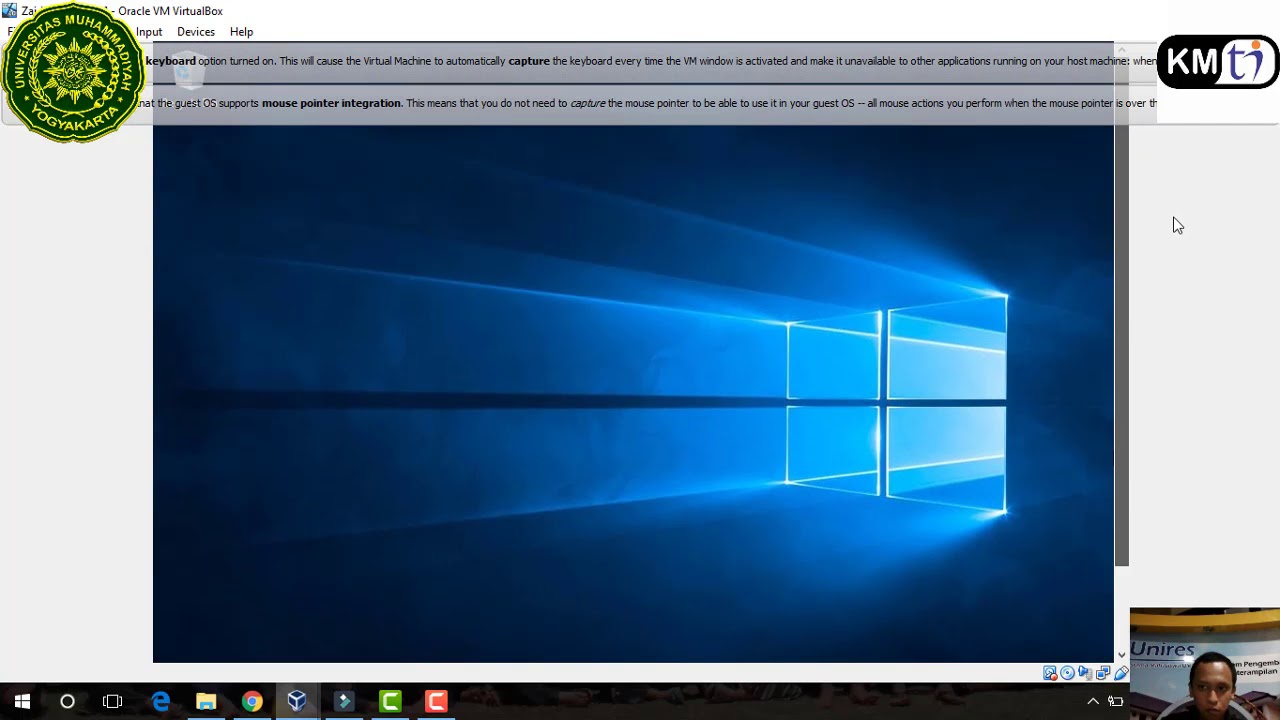Click the optical drive status icon

pos(1067,673)
